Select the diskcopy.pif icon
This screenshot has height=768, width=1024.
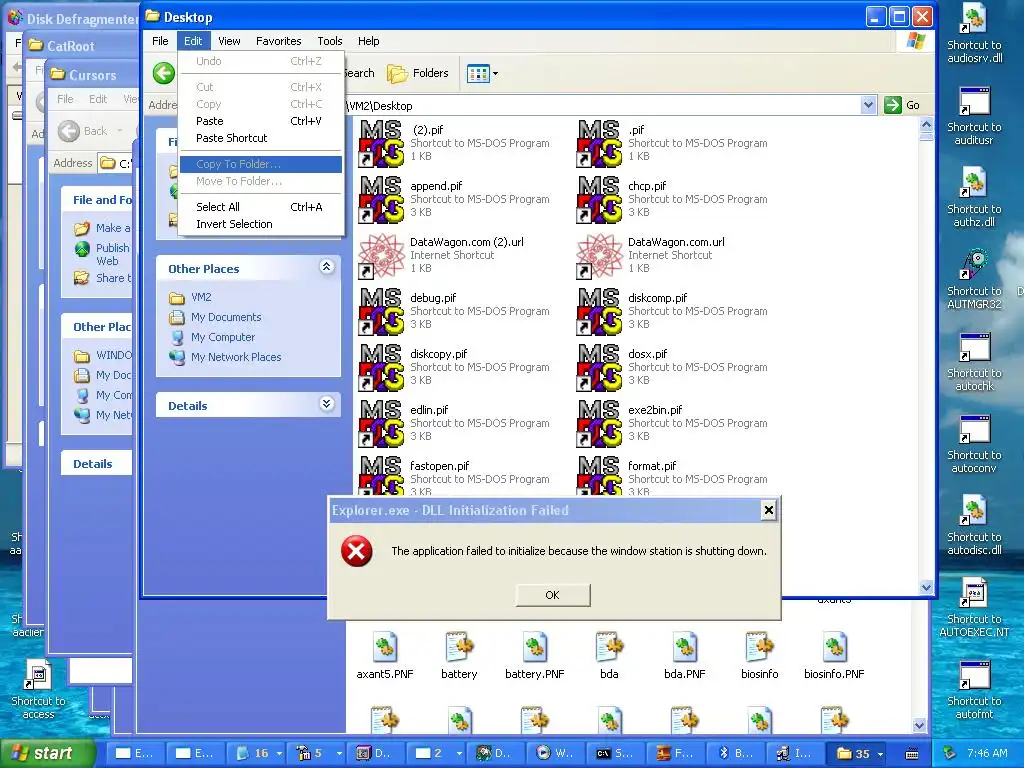point(381,368)
